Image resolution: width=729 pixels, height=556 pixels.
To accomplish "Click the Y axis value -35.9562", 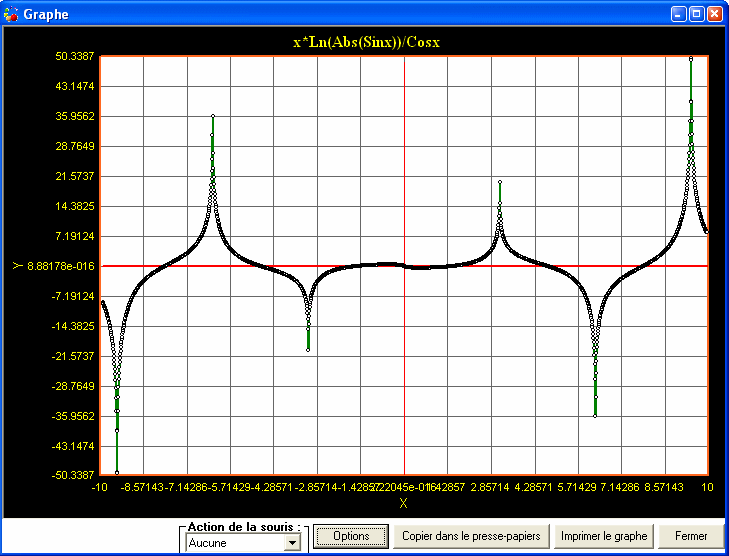I will [73, 416].
